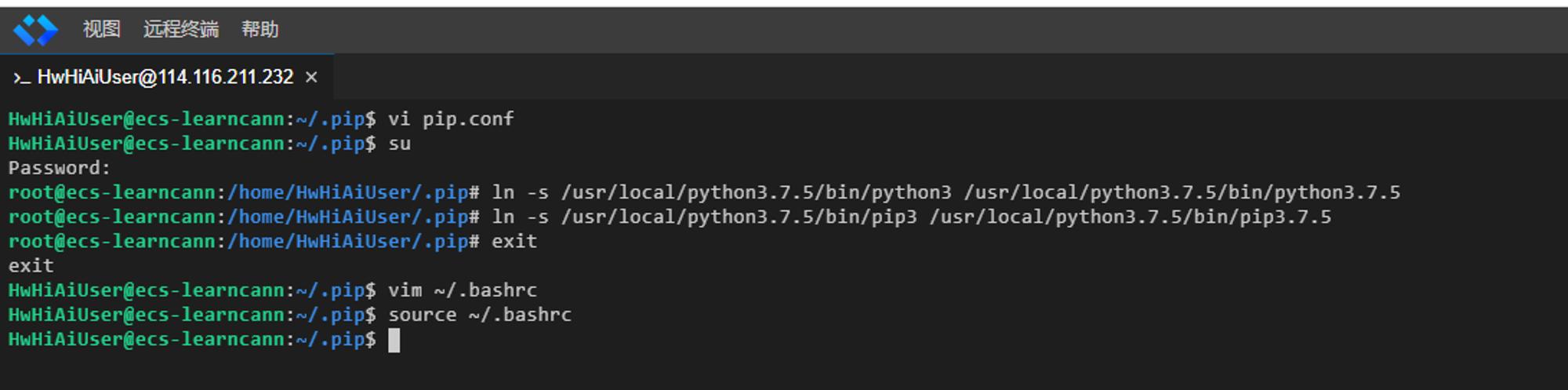1568x390 pixels.
Task: Click the root prompt "exit" command
Action: (x=514, y=242)
